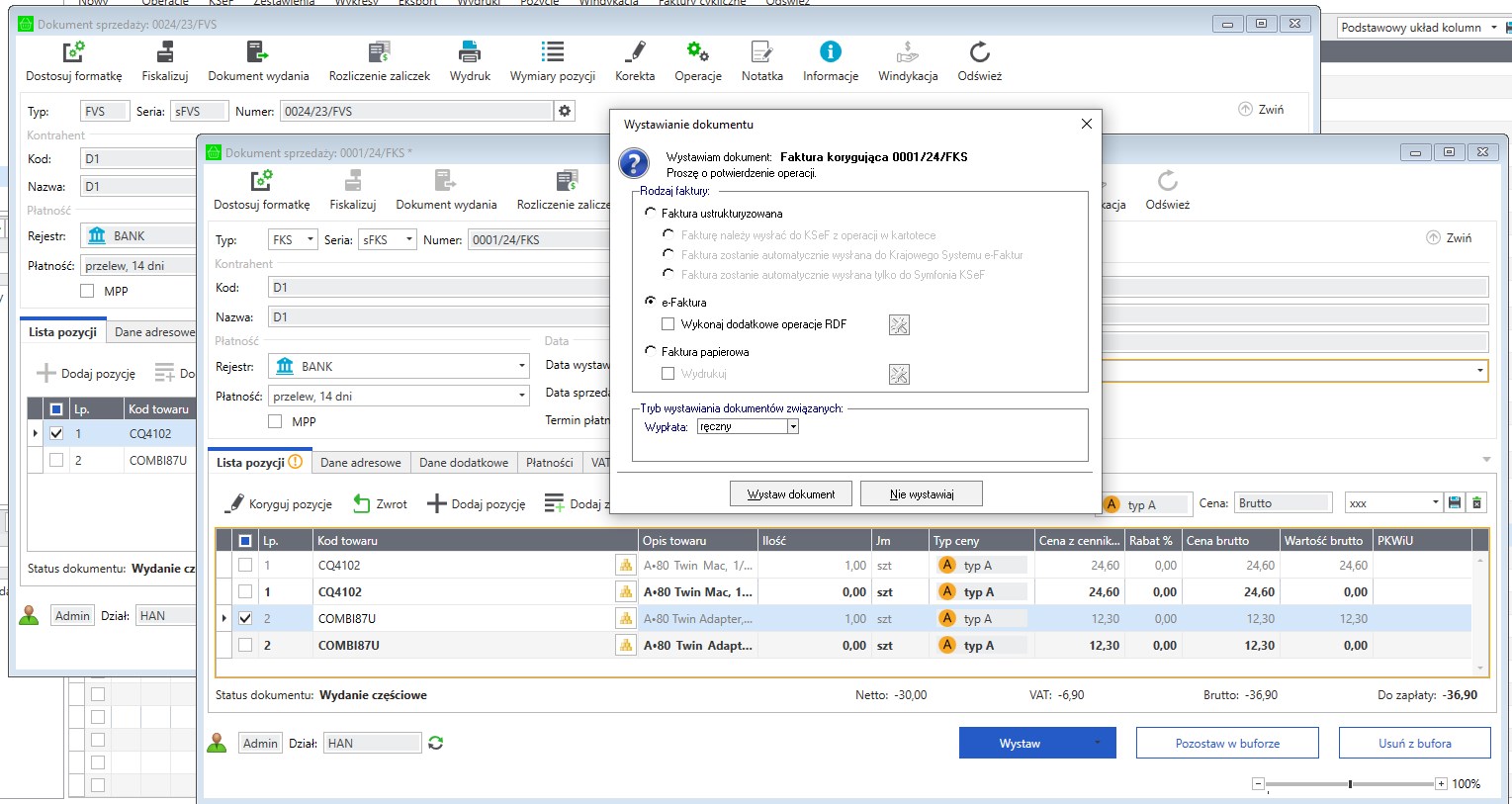This screenshot has width=1512, height=804.
Task: Click Notatka note icon
Action: [761, 52]
